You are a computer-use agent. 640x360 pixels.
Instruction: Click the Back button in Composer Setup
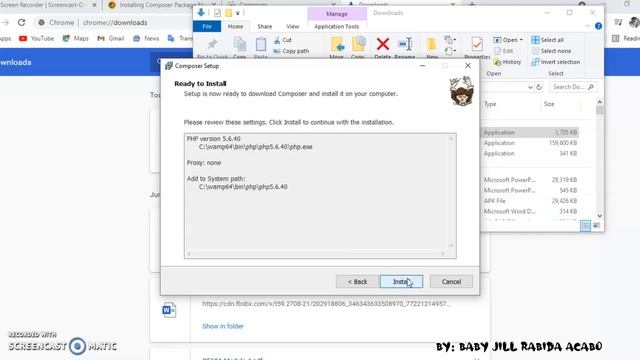357,282
